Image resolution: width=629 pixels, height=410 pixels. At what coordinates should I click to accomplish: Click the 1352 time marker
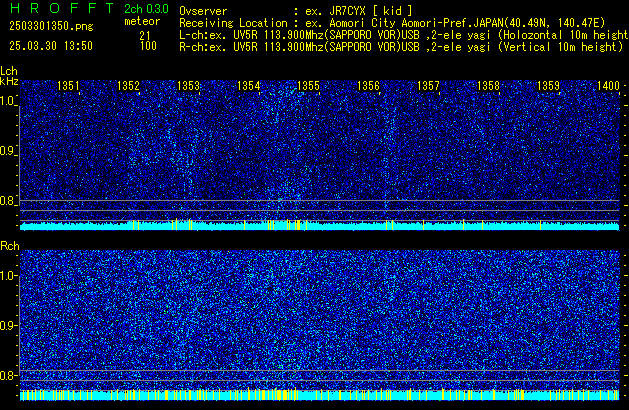(x=128, y=86)
